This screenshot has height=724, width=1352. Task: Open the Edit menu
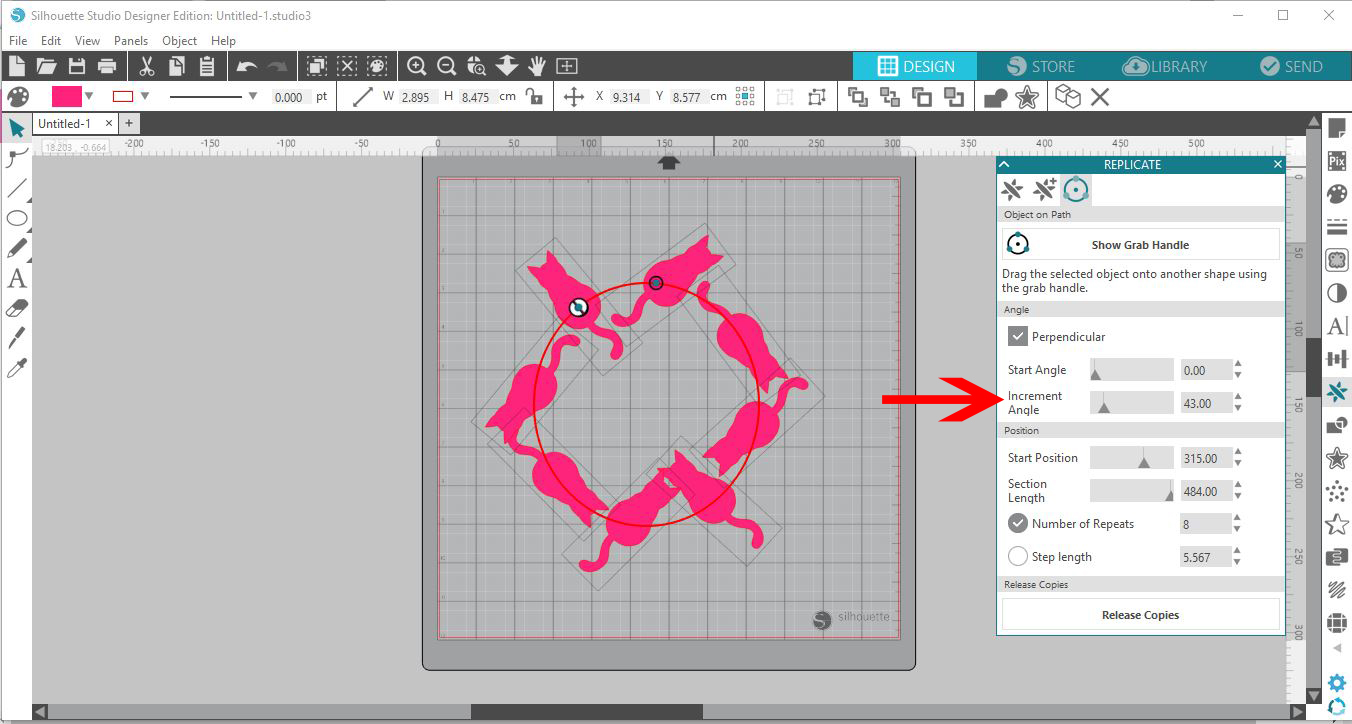click(x=51, y=41)
